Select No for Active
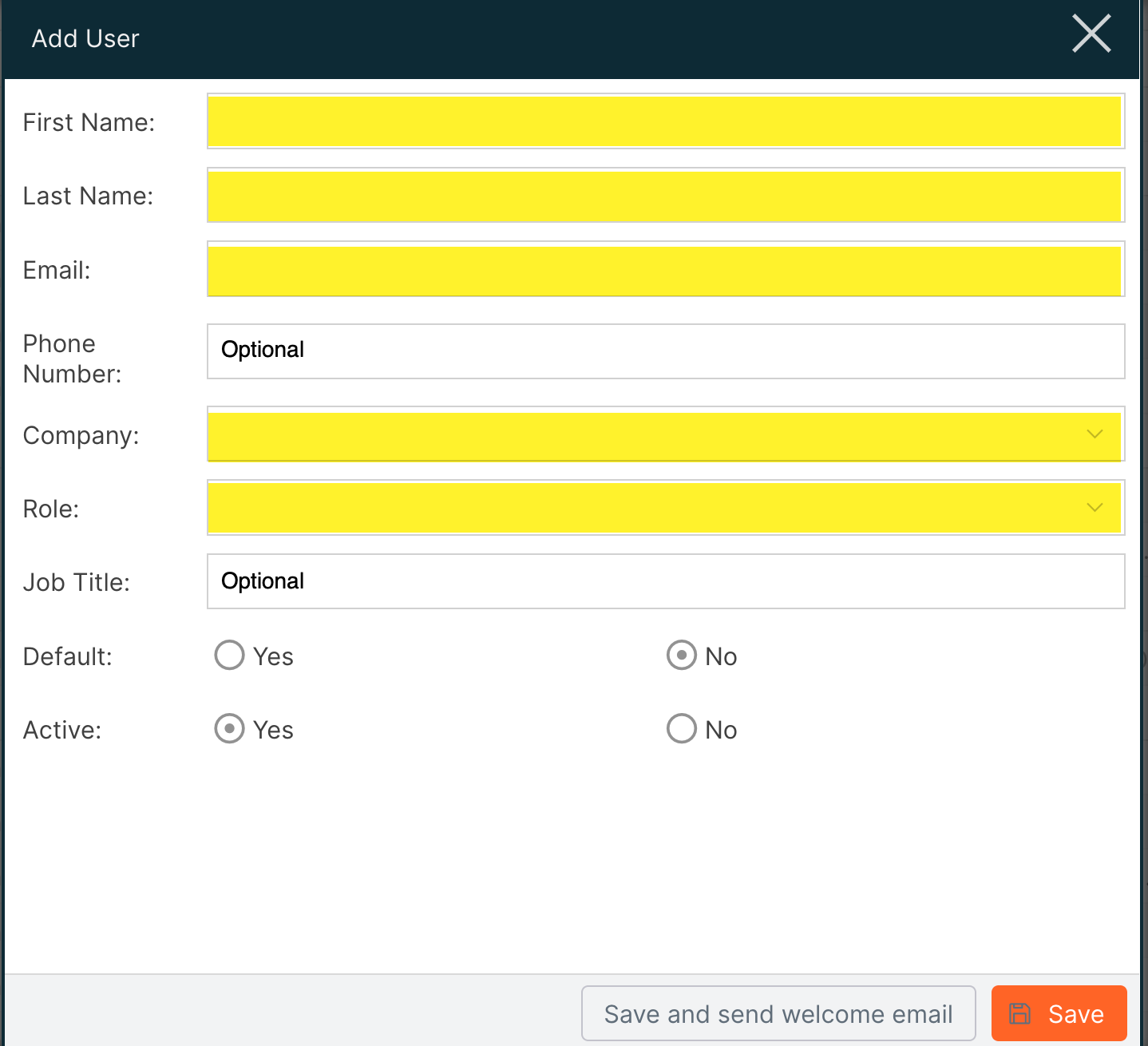The image size is (1148, 1046). 681,729
